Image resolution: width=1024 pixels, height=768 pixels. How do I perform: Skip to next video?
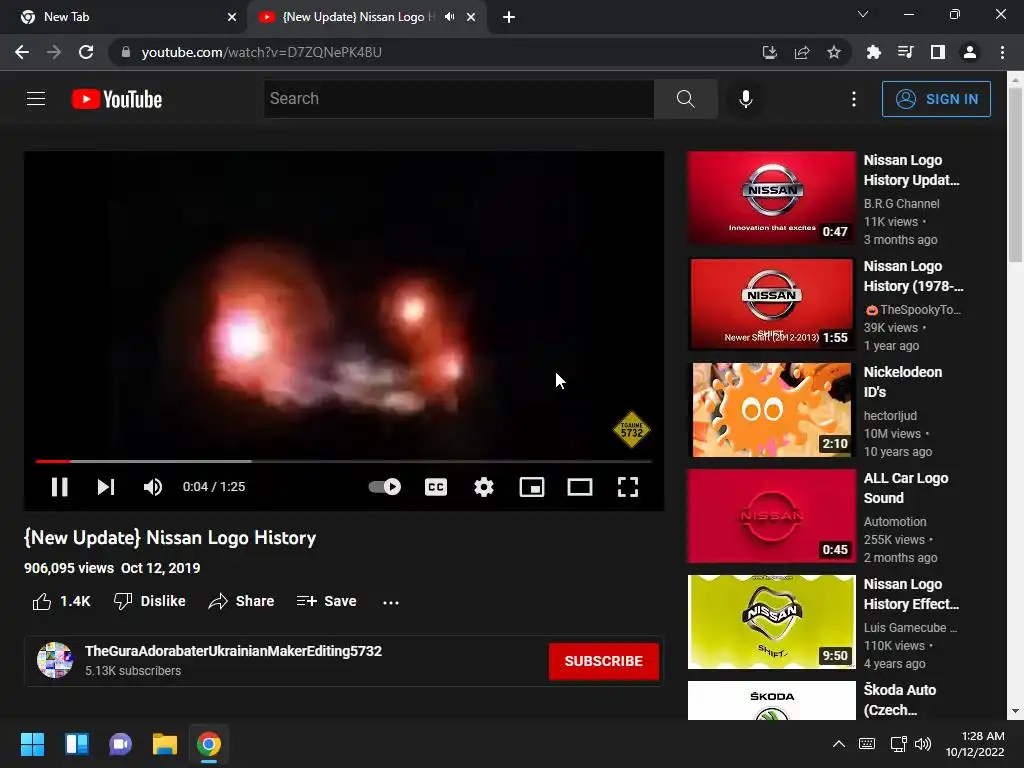106,487
